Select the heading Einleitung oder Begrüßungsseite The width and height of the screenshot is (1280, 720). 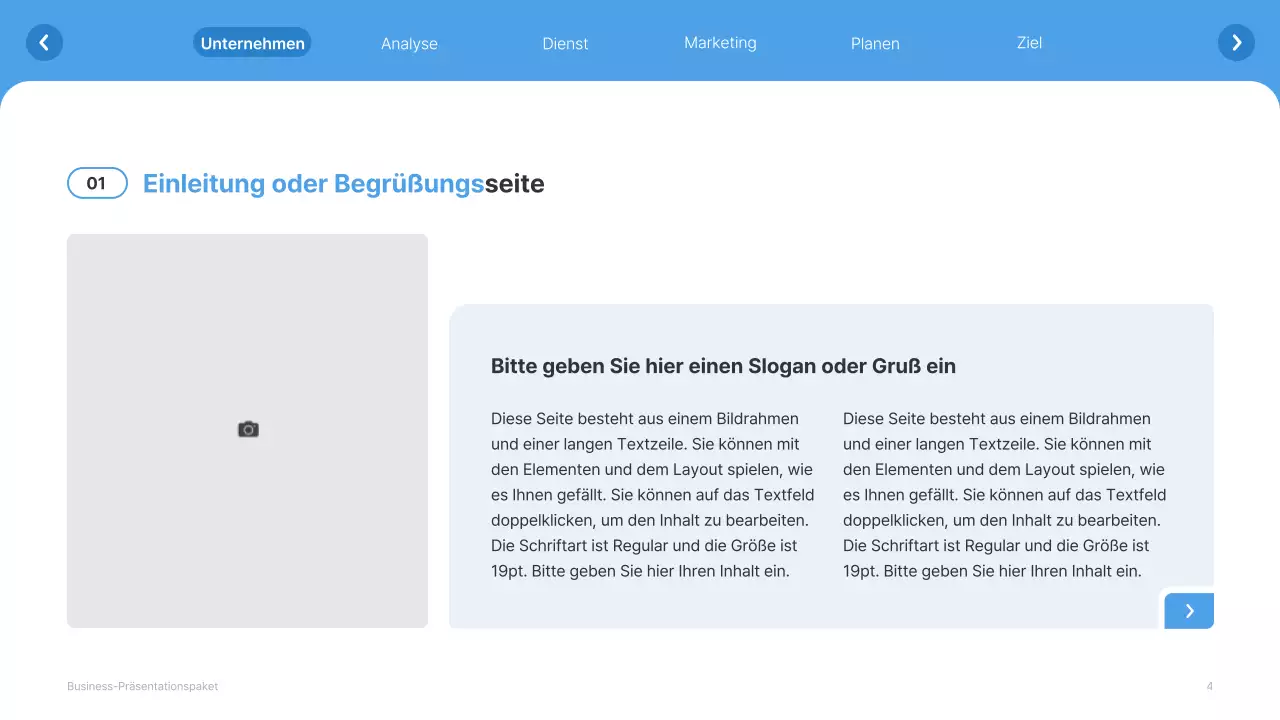[x=343, y=183]
